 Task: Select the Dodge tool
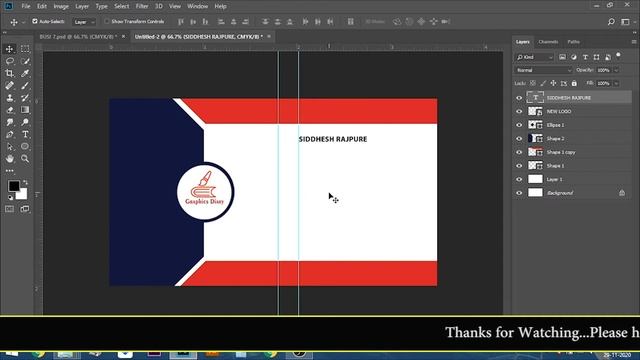(25, 122)
